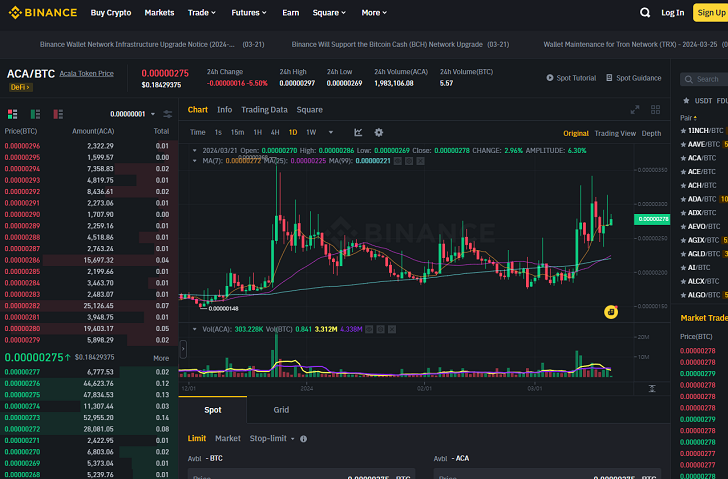
Task: Click the pair Search input field
Action: tap(705, 79)
